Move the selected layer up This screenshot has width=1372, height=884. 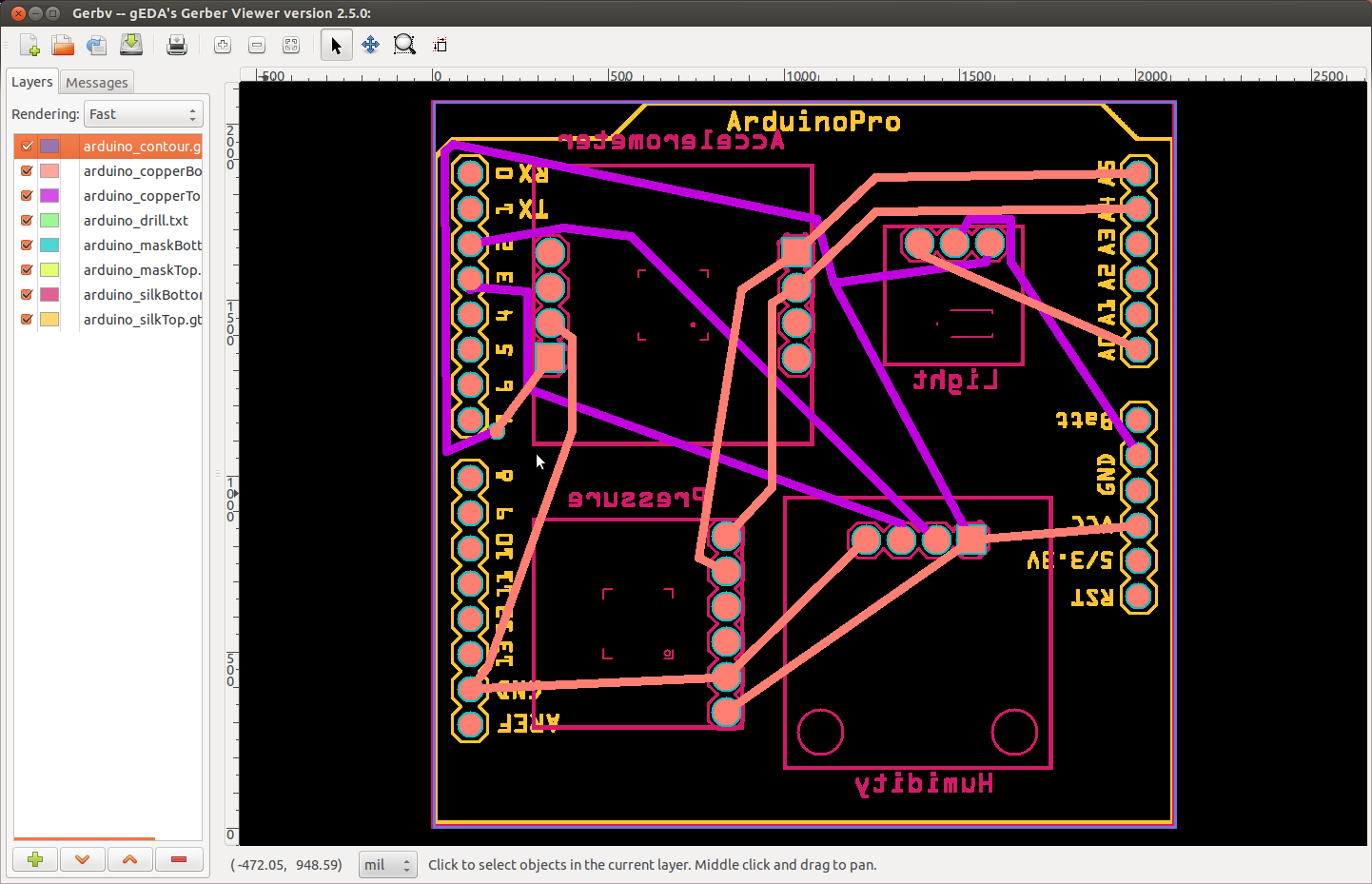pos(130,859)
